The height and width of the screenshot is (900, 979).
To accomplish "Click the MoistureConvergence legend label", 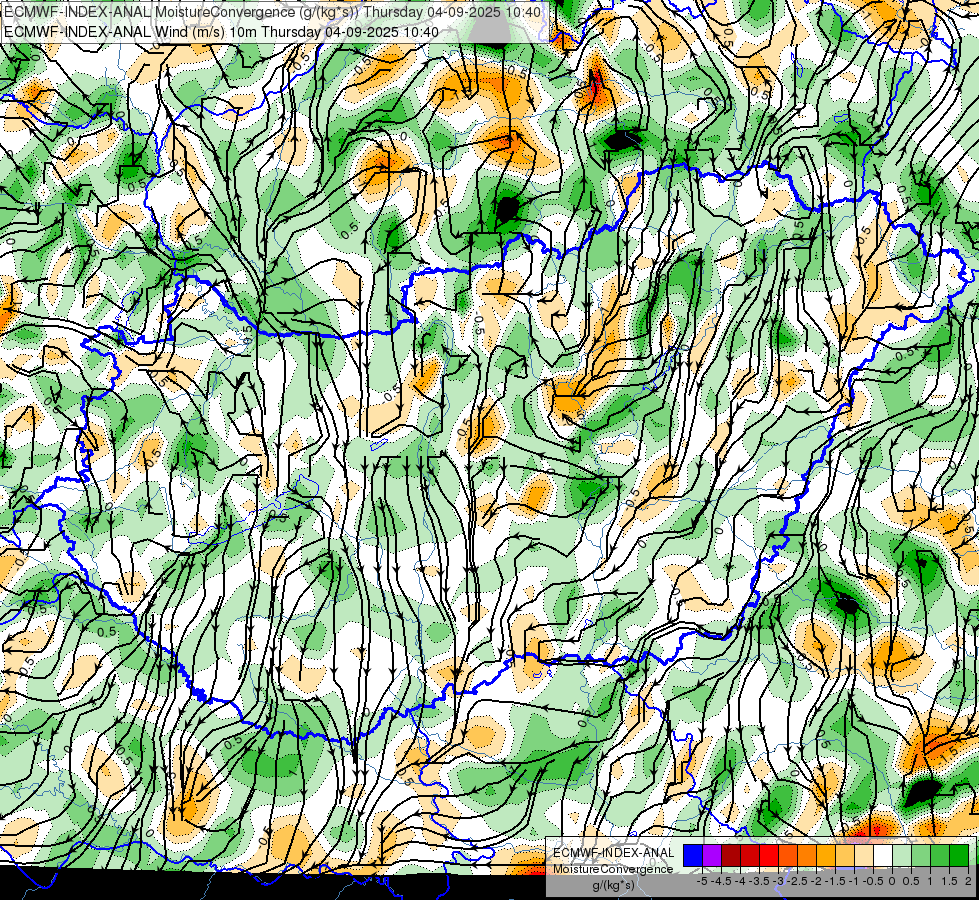I will click(613, 869).
